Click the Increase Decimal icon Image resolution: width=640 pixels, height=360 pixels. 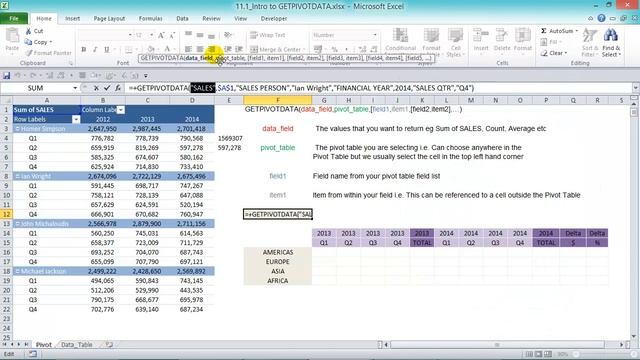click(x=362, y=49)
